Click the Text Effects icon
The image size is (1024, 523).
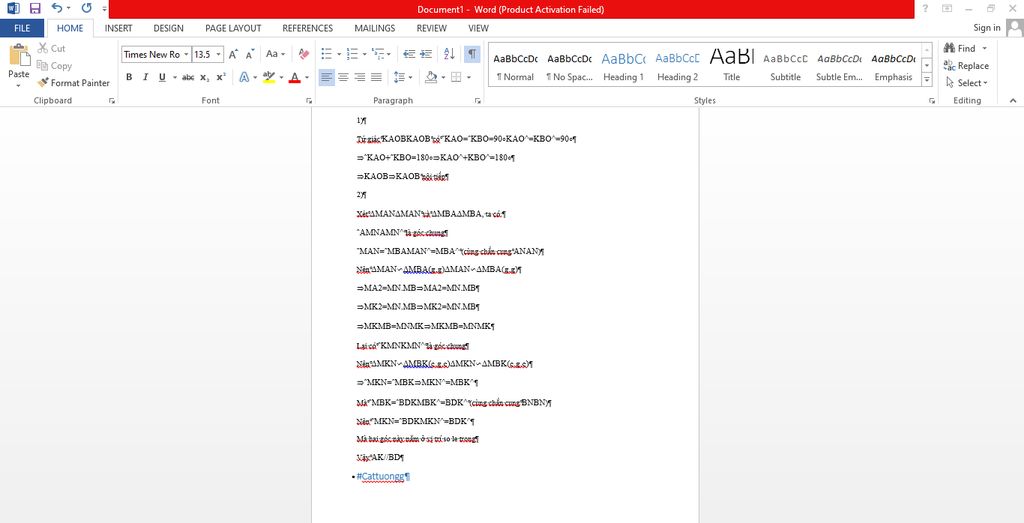[244, 77]
